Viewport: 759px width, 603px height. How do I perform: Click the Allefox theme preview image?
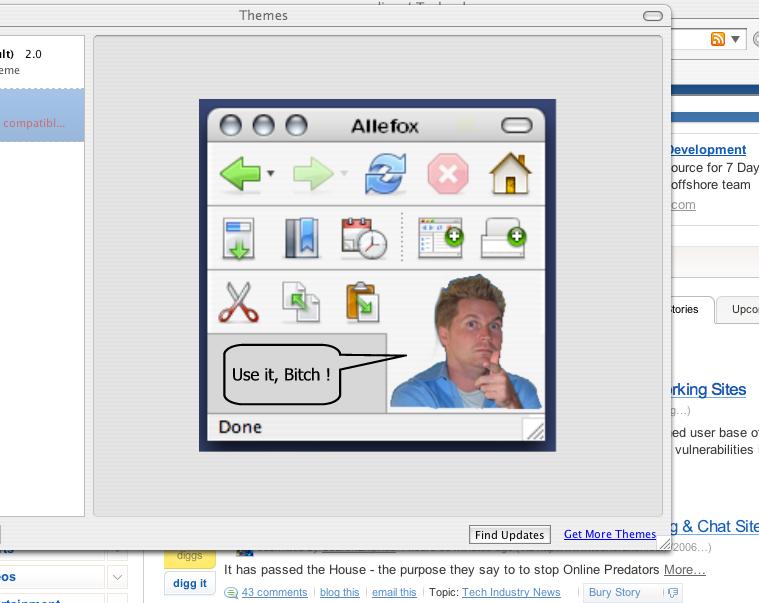377,275
